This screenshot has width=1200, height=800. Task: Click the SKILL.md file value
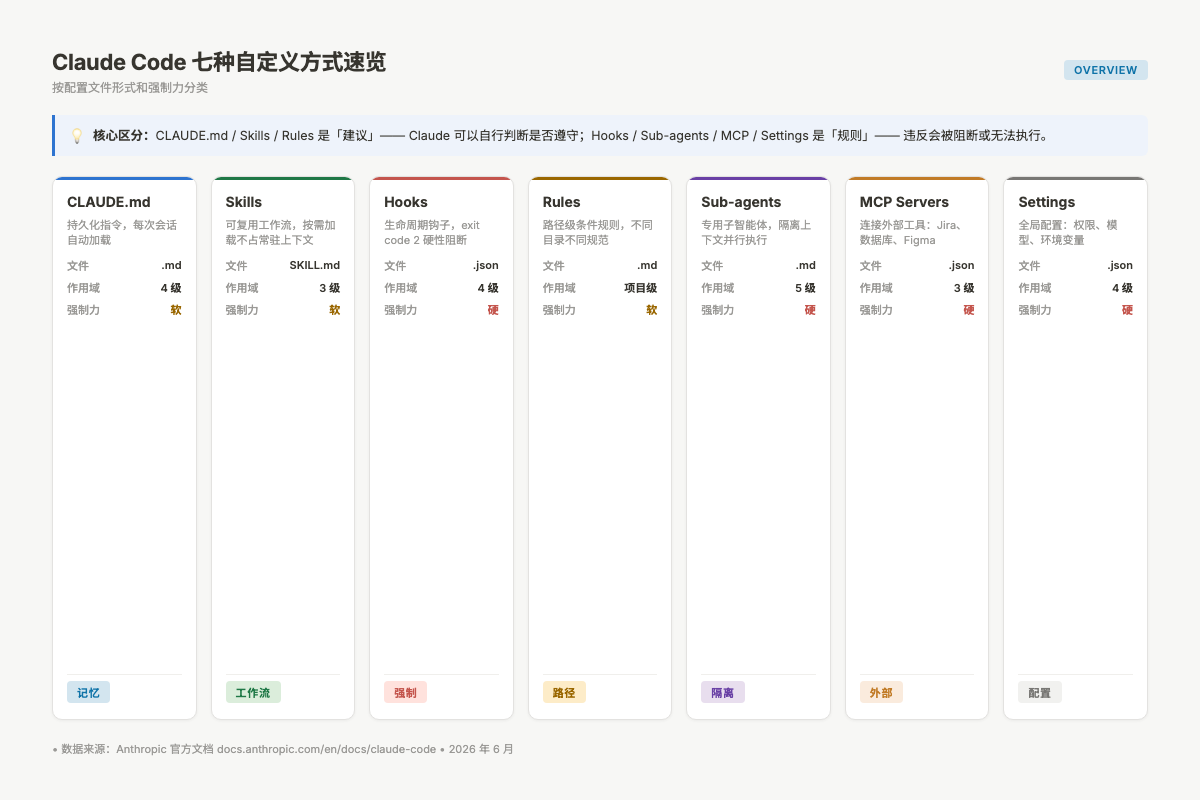click(315, 266)
